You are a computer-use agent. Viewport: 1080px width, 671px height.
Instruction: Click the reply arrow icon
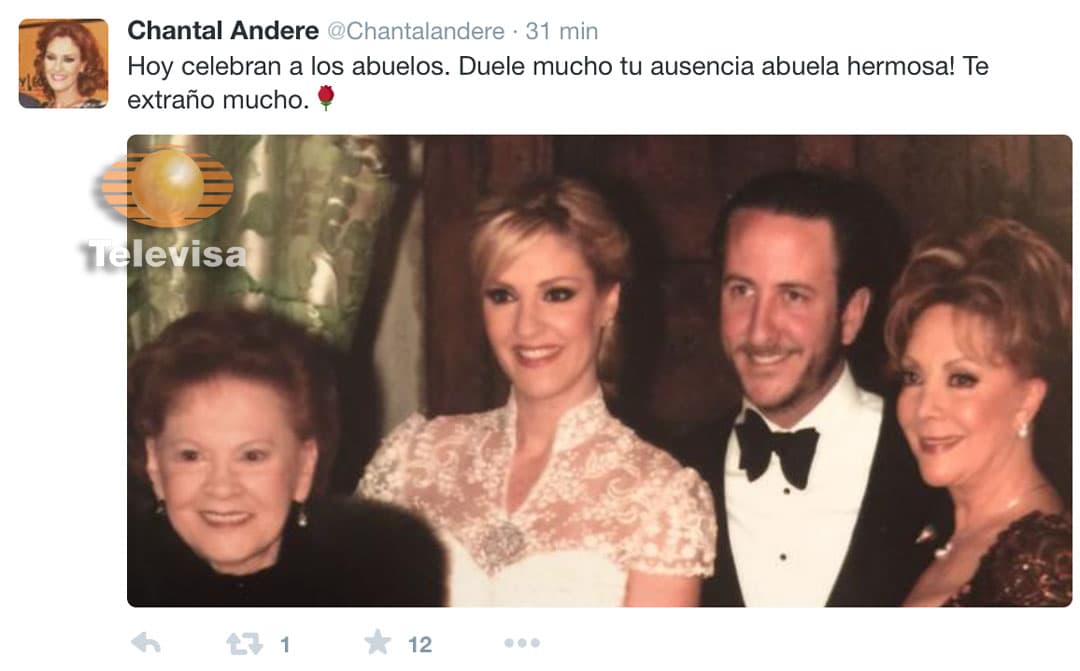tap(145, 643)
